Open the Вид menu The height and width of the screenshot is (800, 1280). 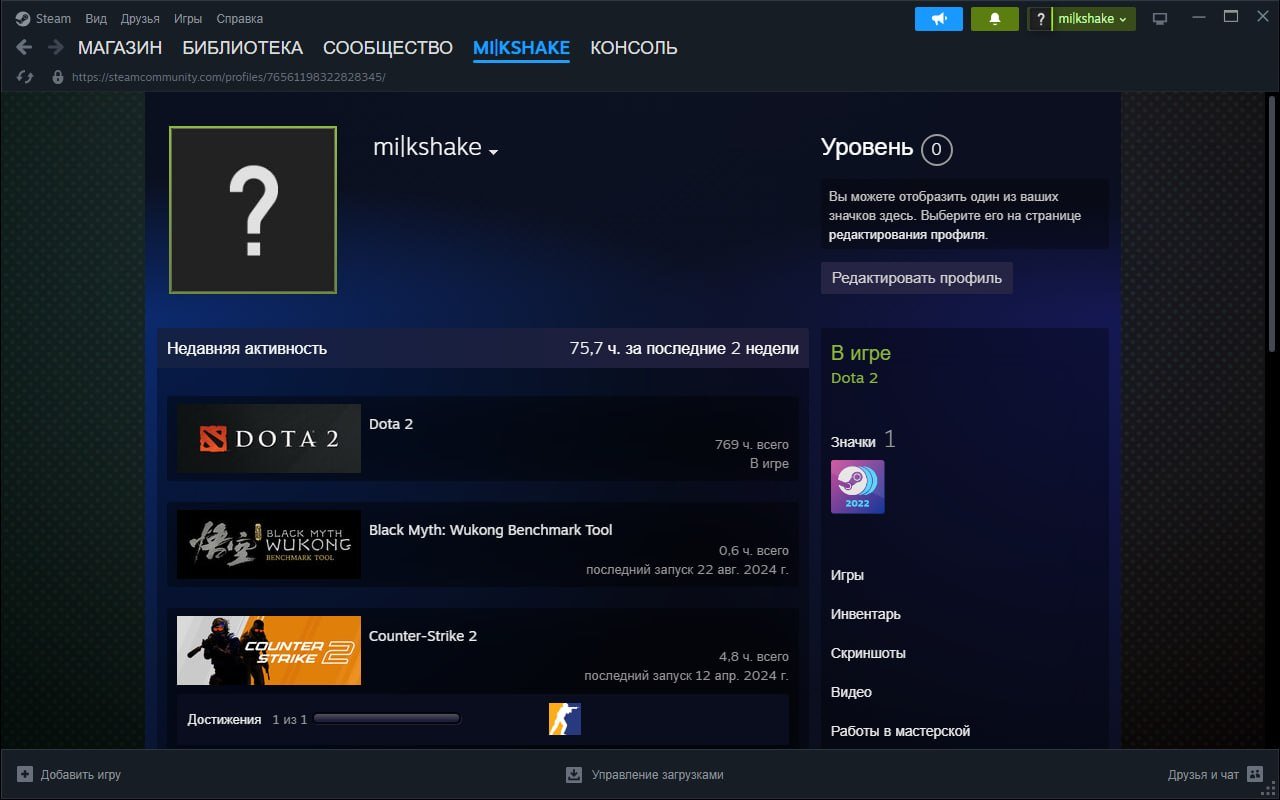click(x=96, y=19)
